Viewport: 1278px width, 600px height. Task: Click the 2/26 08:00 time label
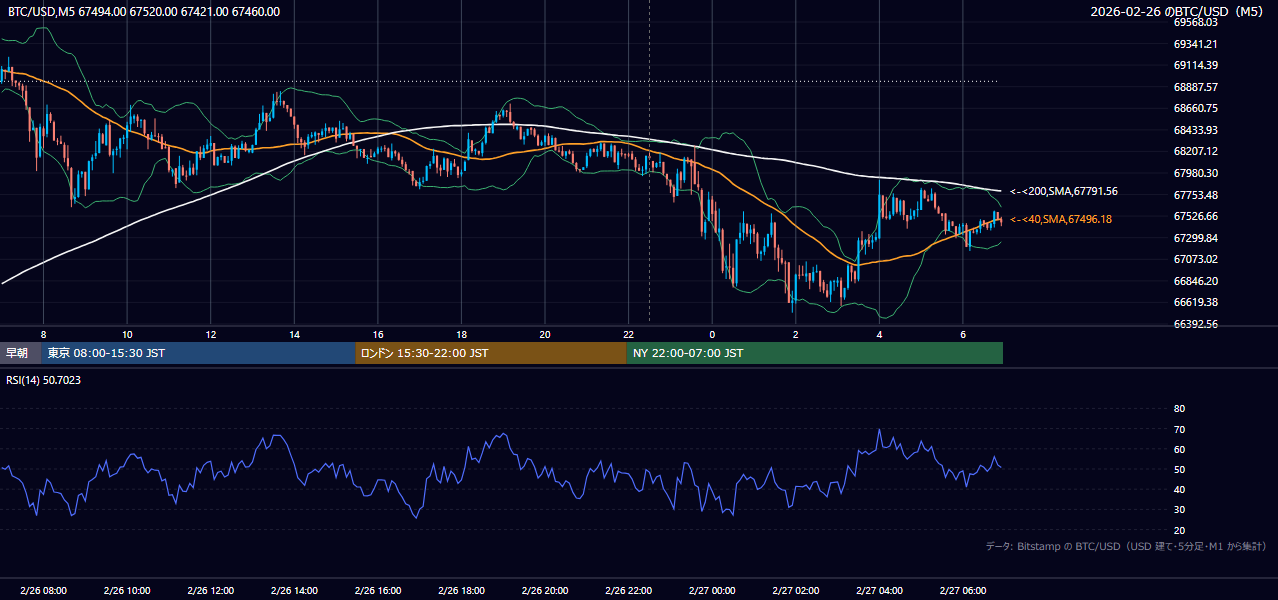click(x=43, y=591)
